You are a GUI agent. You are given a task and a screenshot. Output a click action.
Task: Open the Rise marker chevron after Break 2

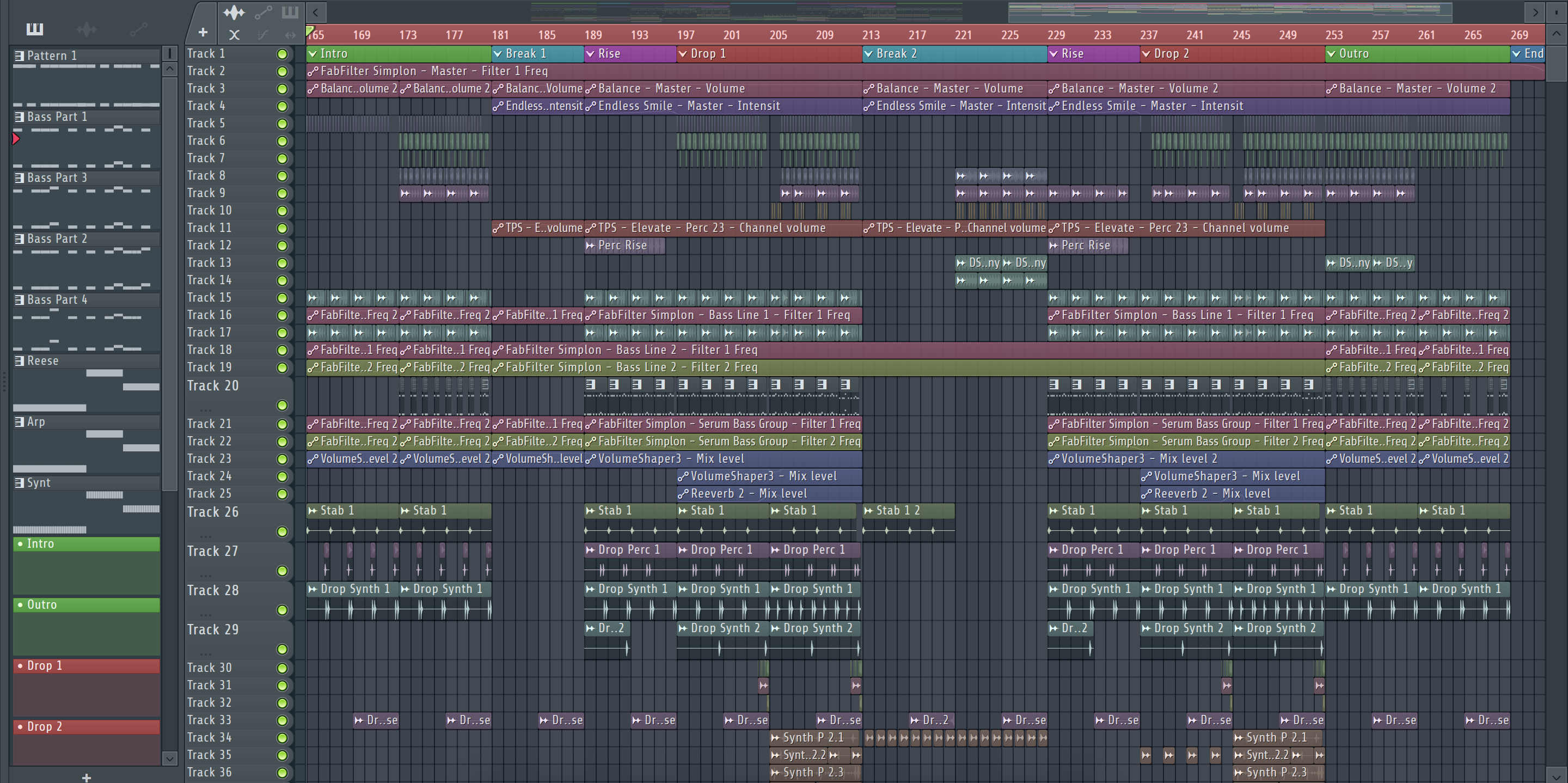pyautogui.click(x=1053, y=53)
